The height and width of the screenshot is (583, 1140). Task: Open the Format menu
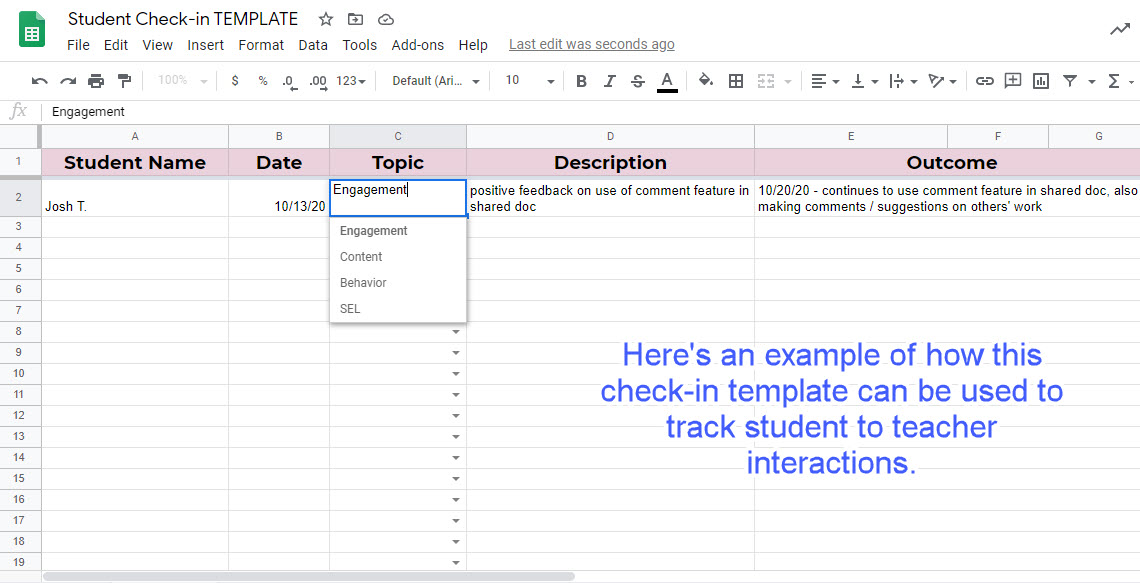tap(261, 45)
